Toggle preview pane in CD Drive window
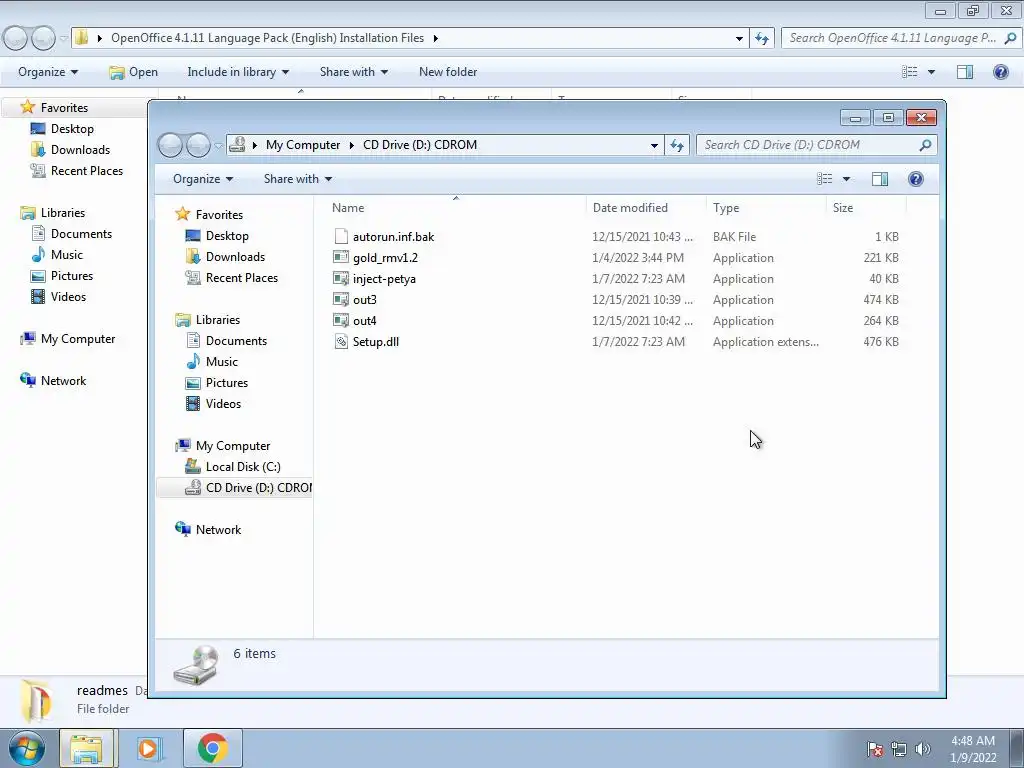The image size is (1024, 768). tap(880, 179)
